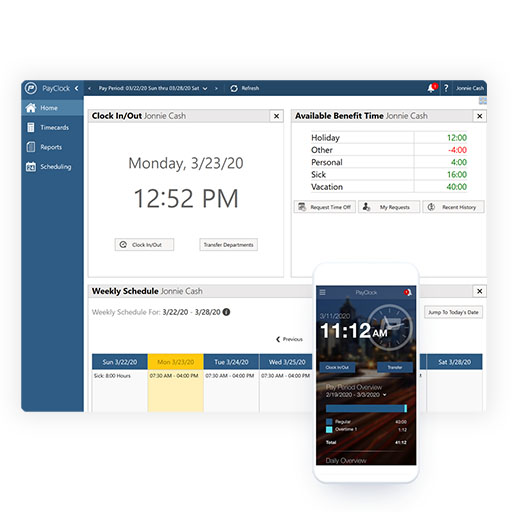The width and height of the screenshot is (512, 512).
Task: Click the phone's pay period progress bar
Action: coord(366,409)
